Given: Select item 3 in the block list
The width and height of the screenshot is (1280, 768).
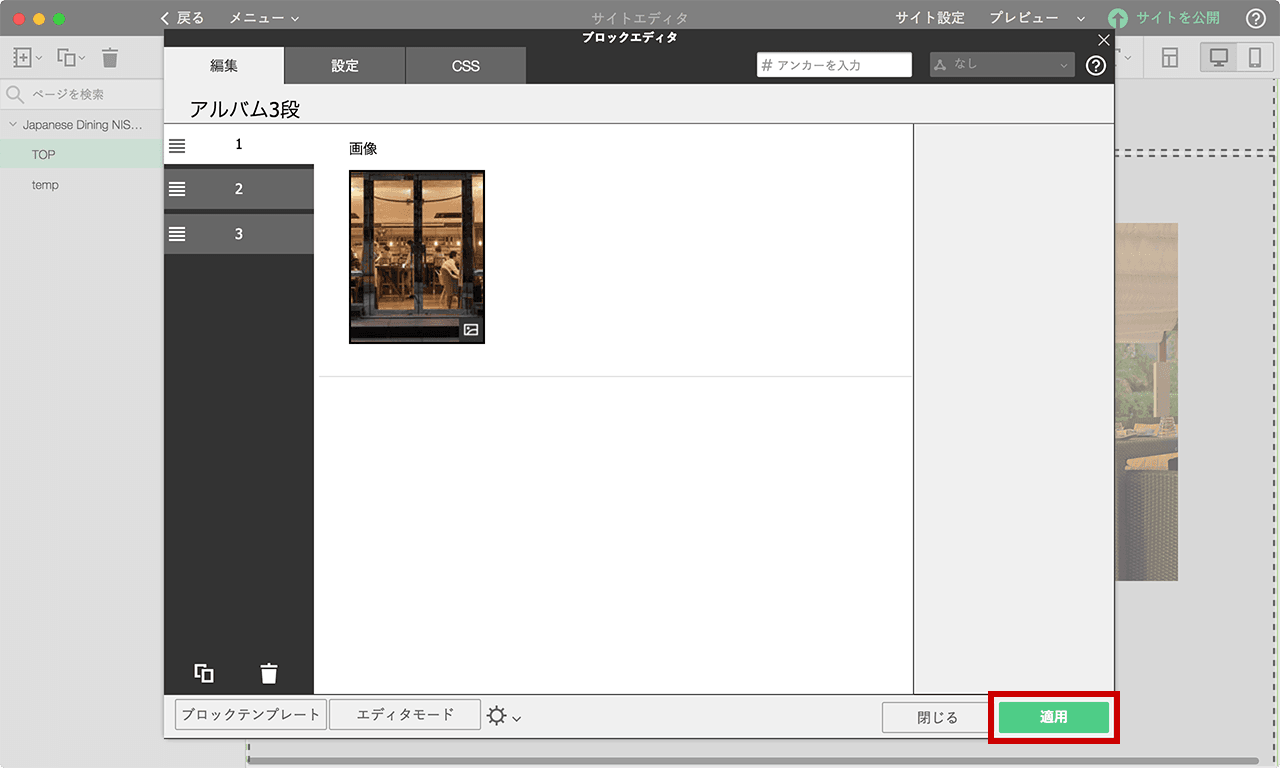Looking at the screenshot, I should 239,234.
